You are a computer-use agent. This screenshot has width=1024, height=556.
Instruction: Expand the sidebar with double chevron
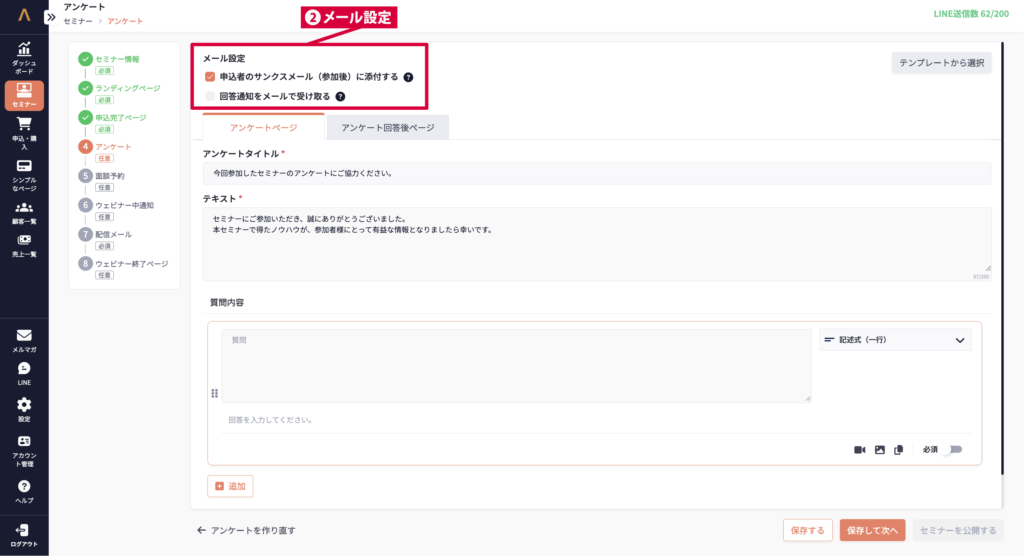point(51,18)
